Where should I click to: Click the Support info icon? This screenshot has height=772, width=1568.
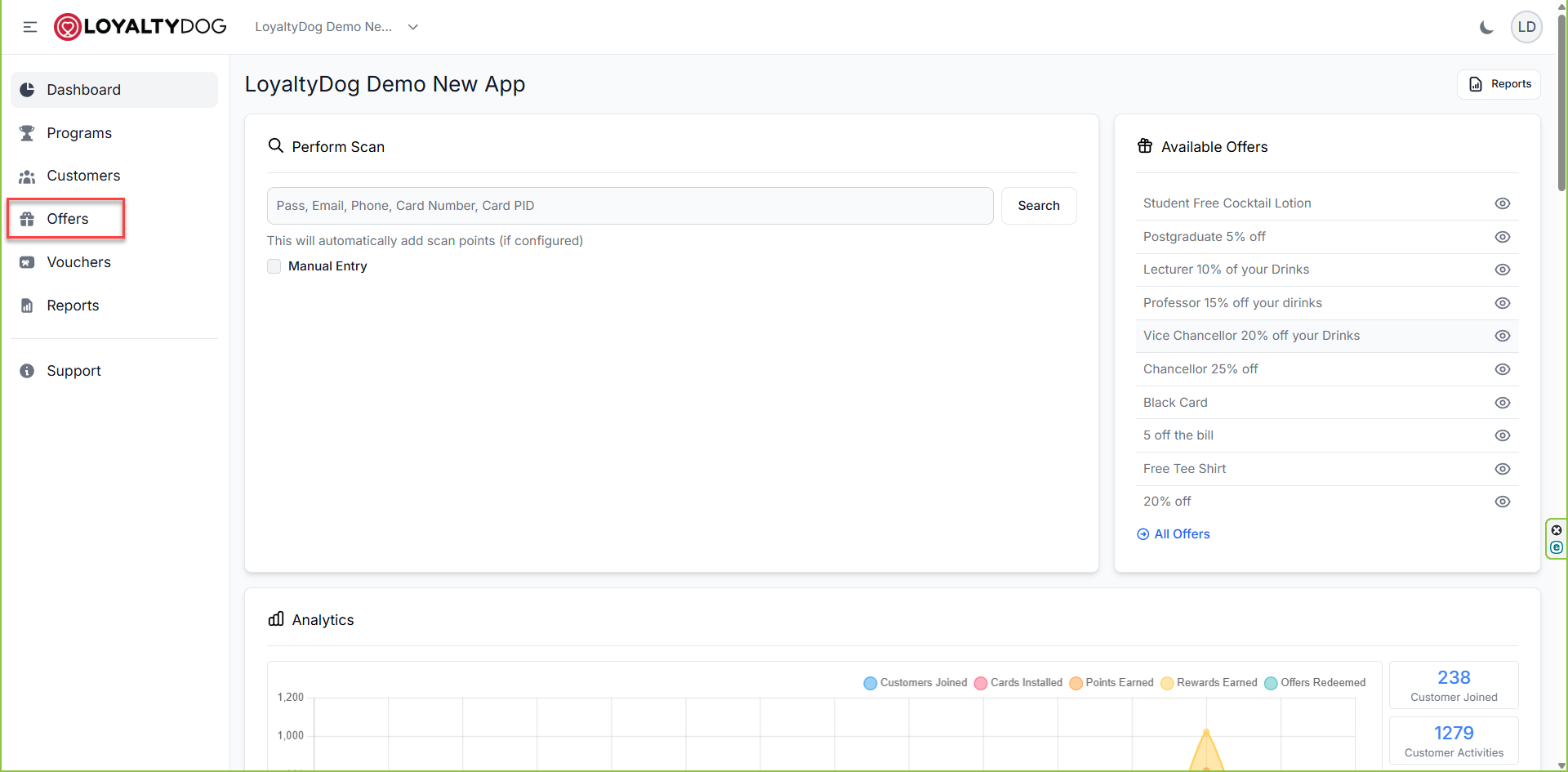pos(27,371)
